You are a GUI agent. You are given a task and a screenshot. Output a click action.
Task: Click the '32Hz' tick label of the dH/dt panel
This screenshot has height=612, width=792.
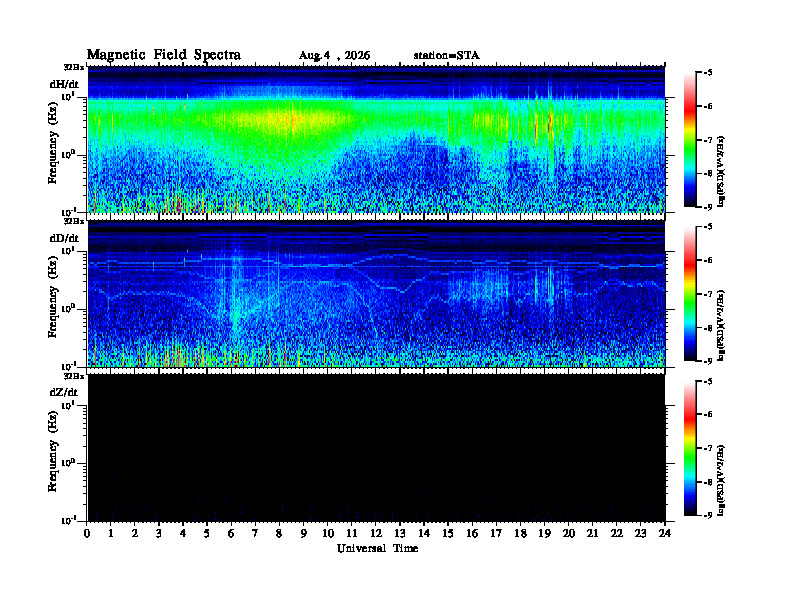[73, 67]
